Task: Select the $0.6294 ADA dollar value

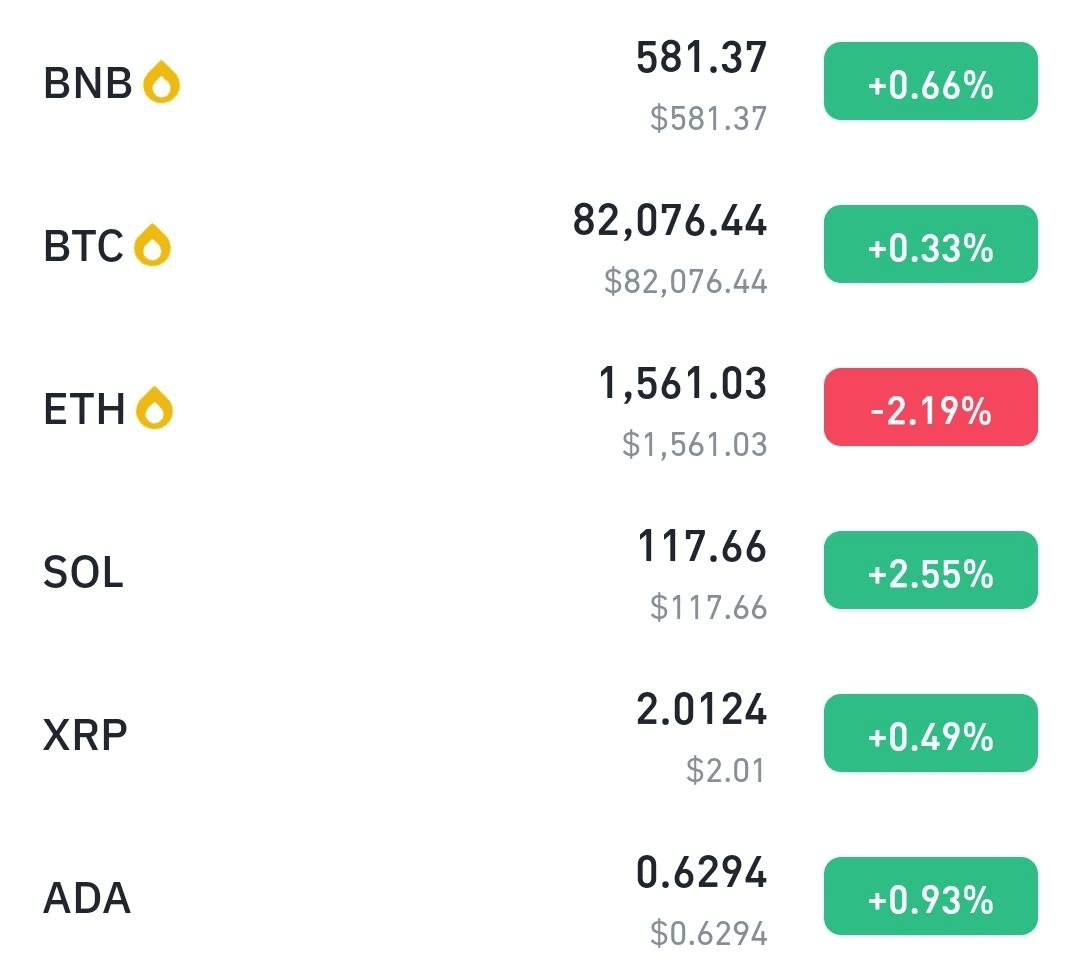Action: point(708,933)
